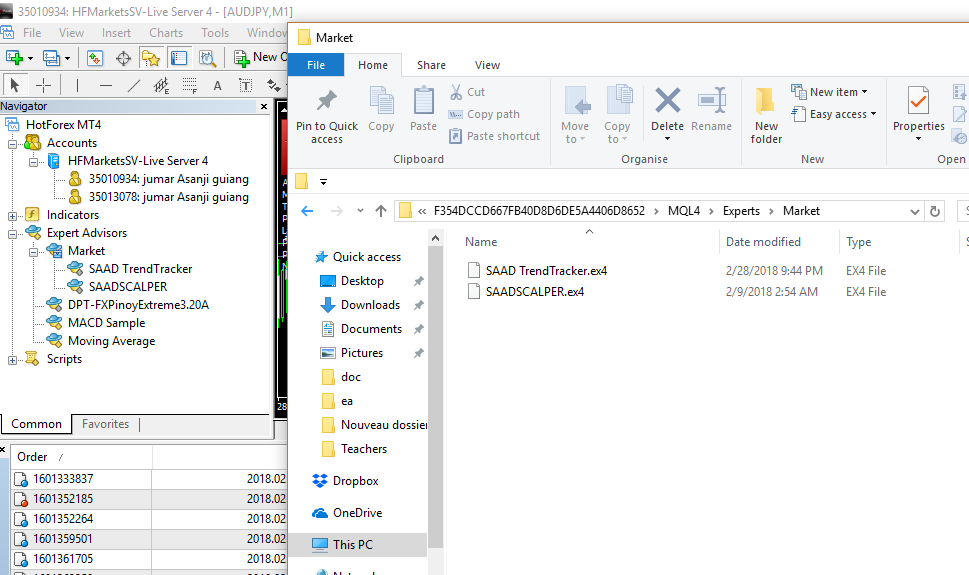Image resolution: width=969 pixels, height=575 pixels.
Task: Open the Profiles dropdown arrow
Action: pos(67,59)
